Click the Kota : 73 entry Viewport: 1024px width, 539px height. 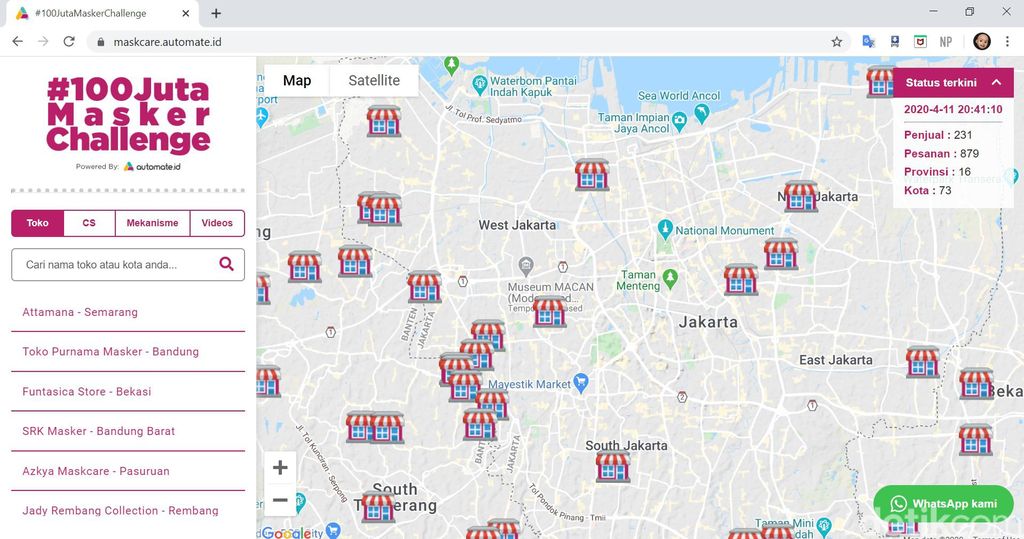coord(927,191)
